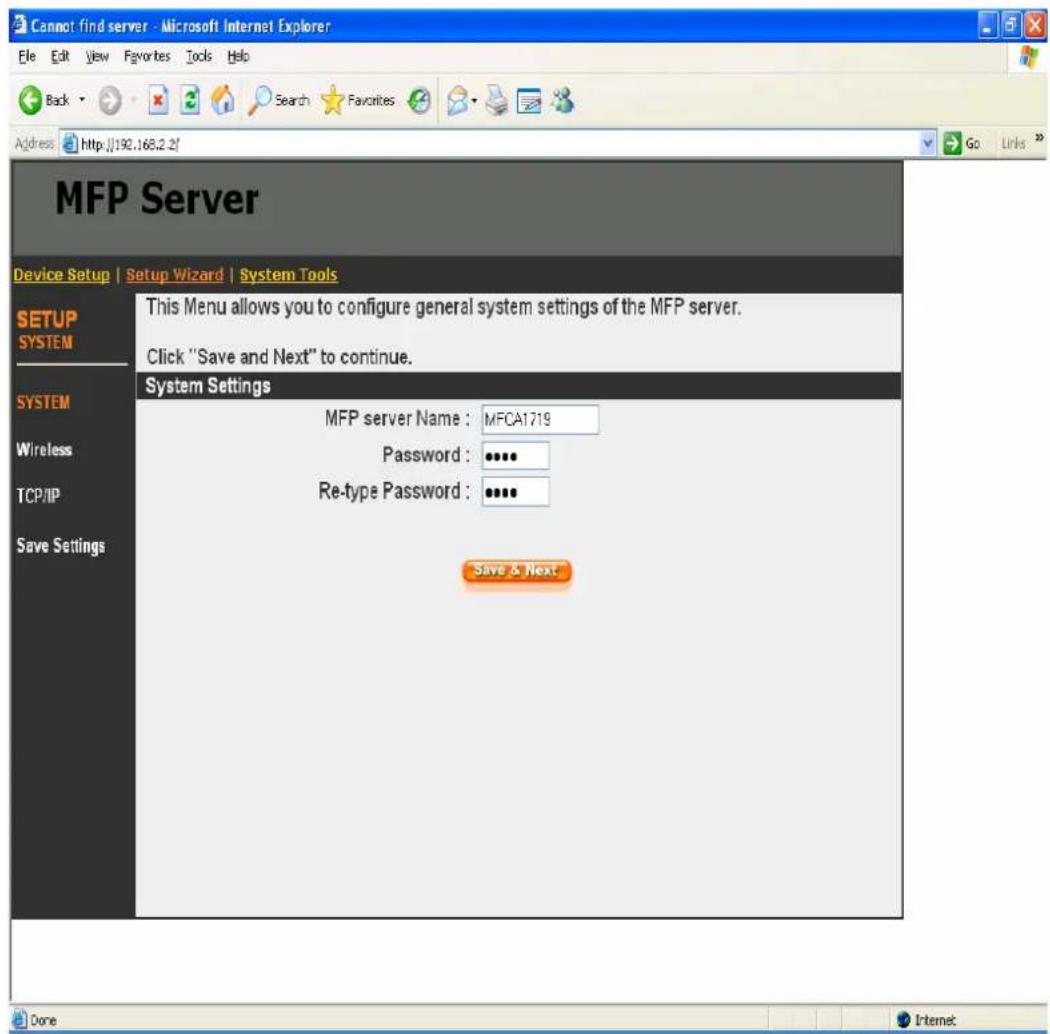Open the Help menu

[x=238, y=56]
